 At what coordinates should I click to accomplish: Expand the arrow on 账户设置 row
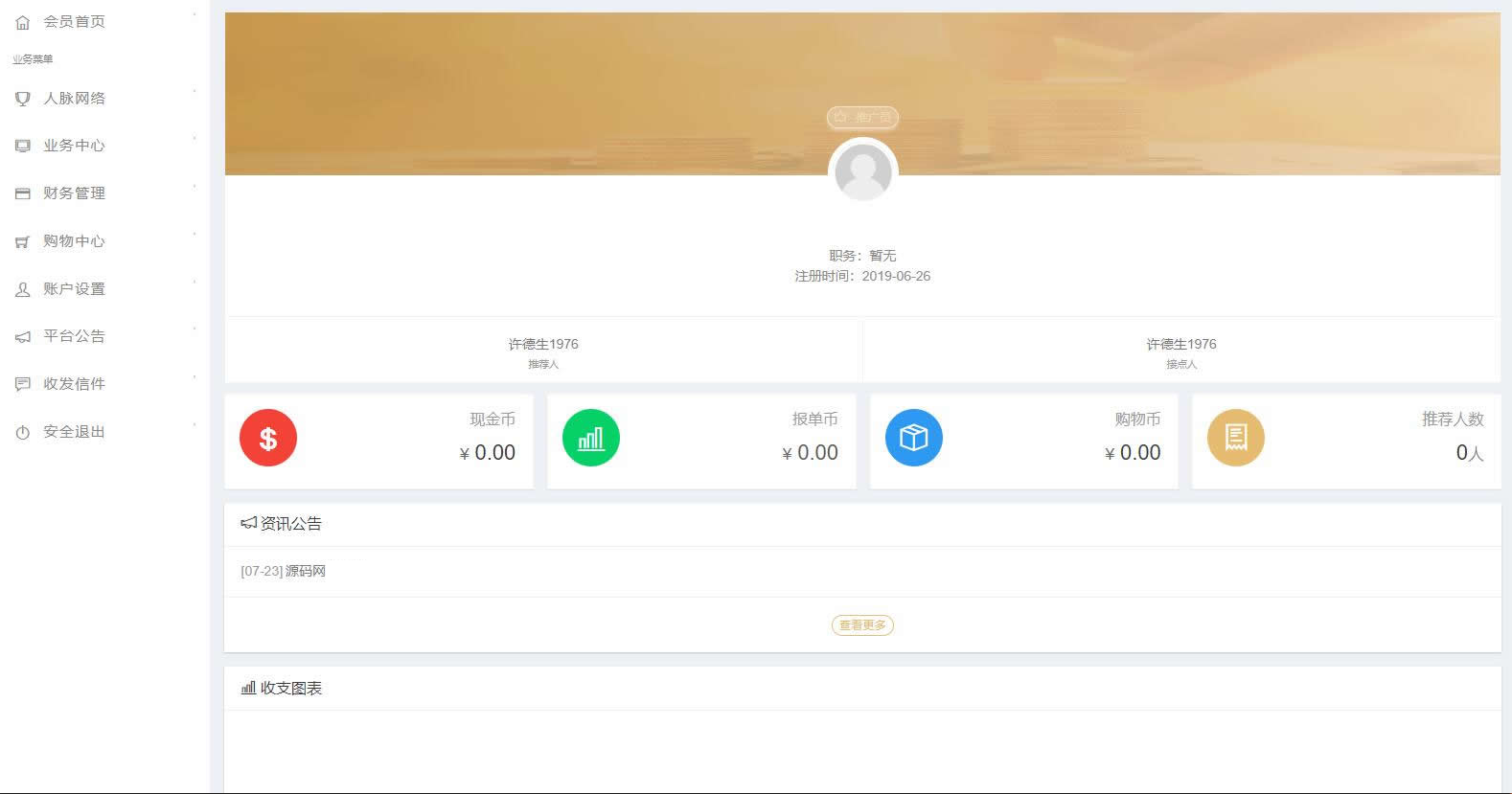[195, 282]
